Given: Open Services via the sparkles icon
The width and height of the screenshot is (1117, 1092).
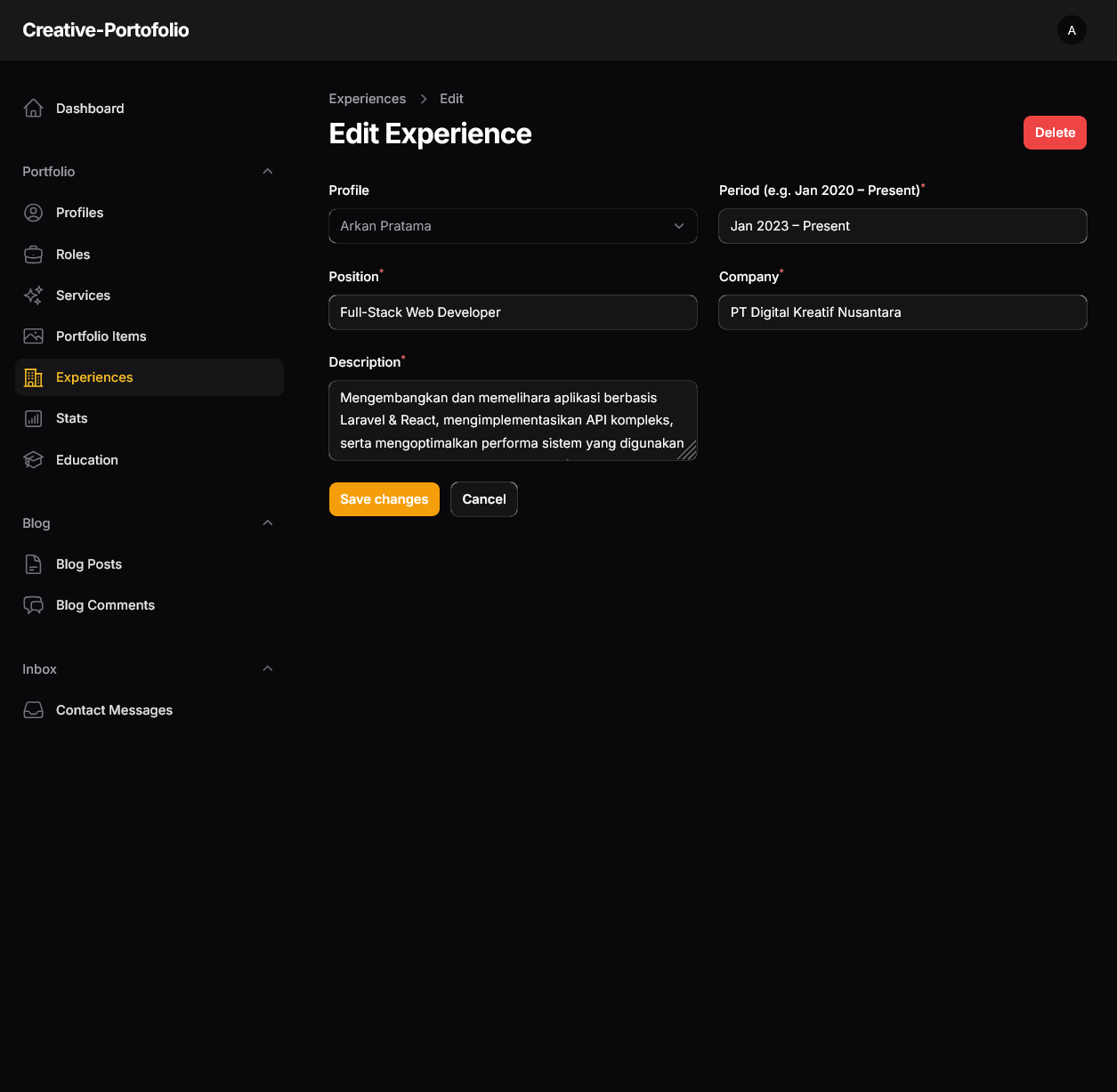Looking at the screenshot, I should click(33, 295).
